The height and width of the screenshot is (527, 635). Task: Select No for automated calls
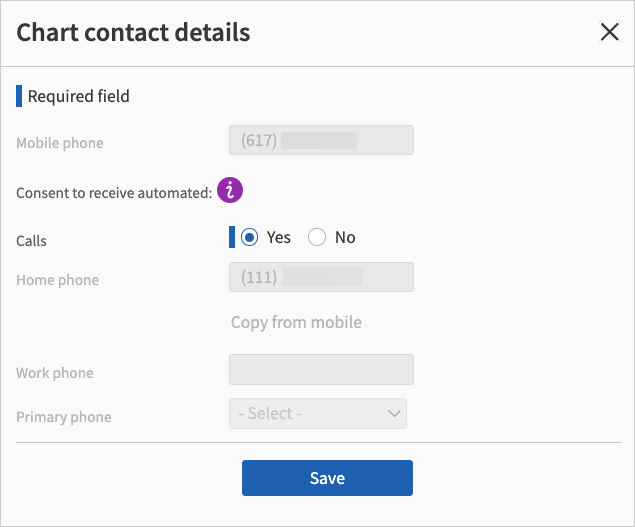[x=317, y=237]
